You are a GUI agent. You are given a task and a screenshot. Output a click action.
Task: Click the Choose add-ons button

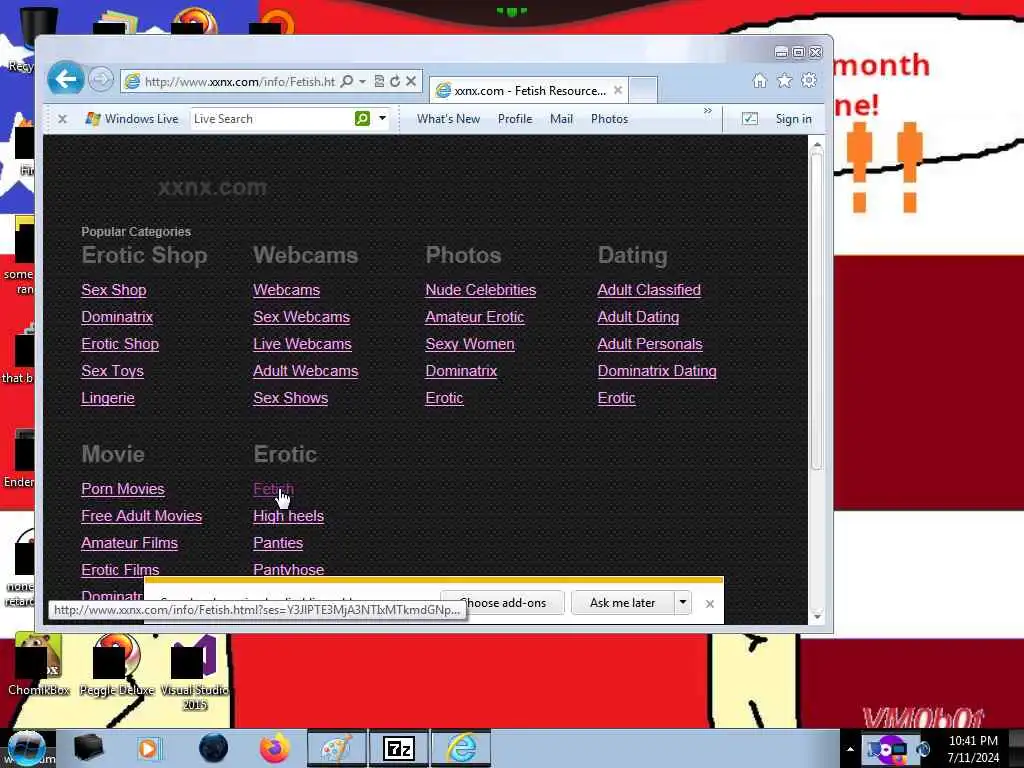pos(503,602)
